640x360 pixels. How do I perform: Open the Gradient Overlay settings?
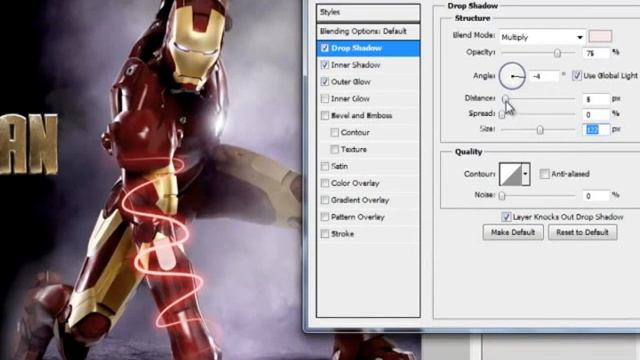click(x=360, y=200)
